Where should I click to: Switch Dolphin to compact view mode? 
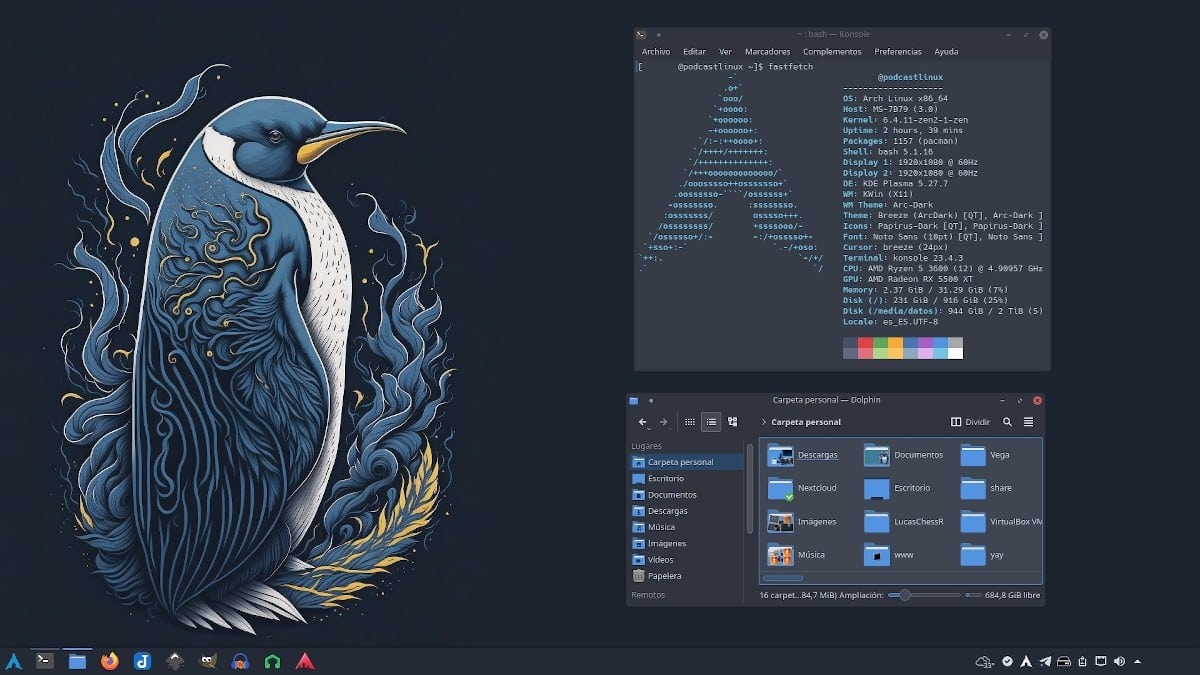(711, 422)
